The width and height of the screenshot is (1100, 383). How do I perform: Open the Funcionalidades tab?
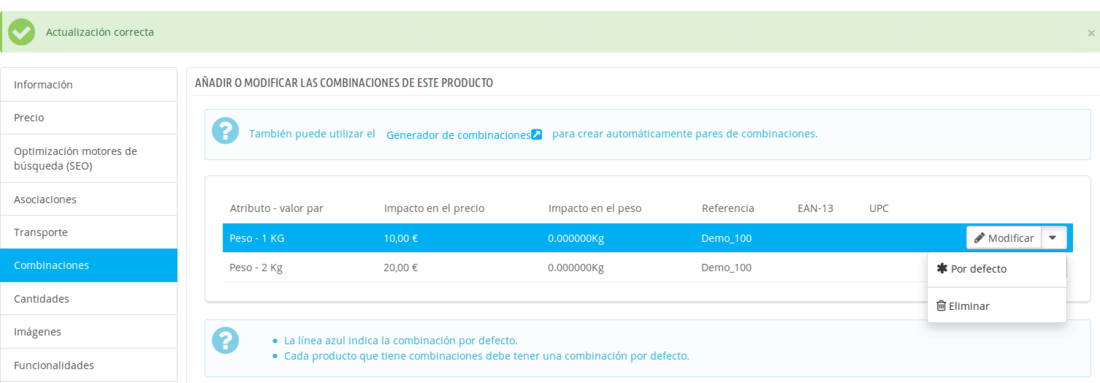[x=89, y=365]
